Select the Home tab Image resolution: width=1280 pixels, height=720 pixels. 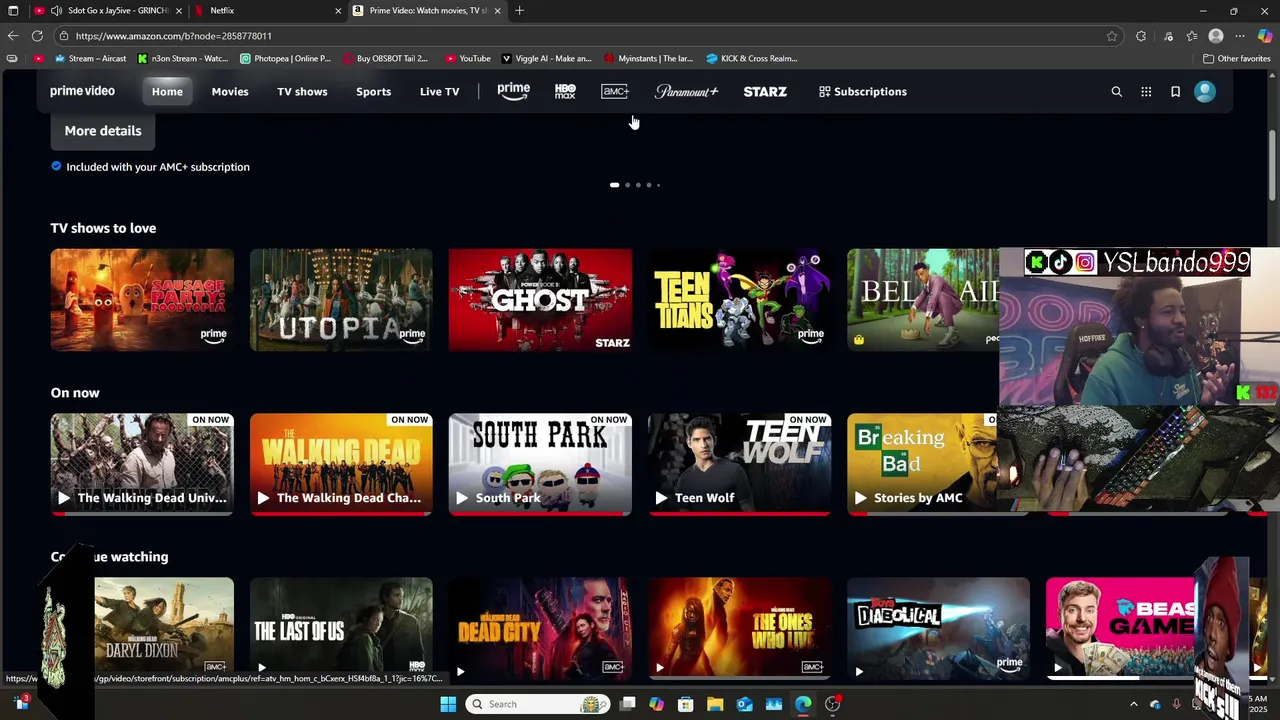[167, 91]
